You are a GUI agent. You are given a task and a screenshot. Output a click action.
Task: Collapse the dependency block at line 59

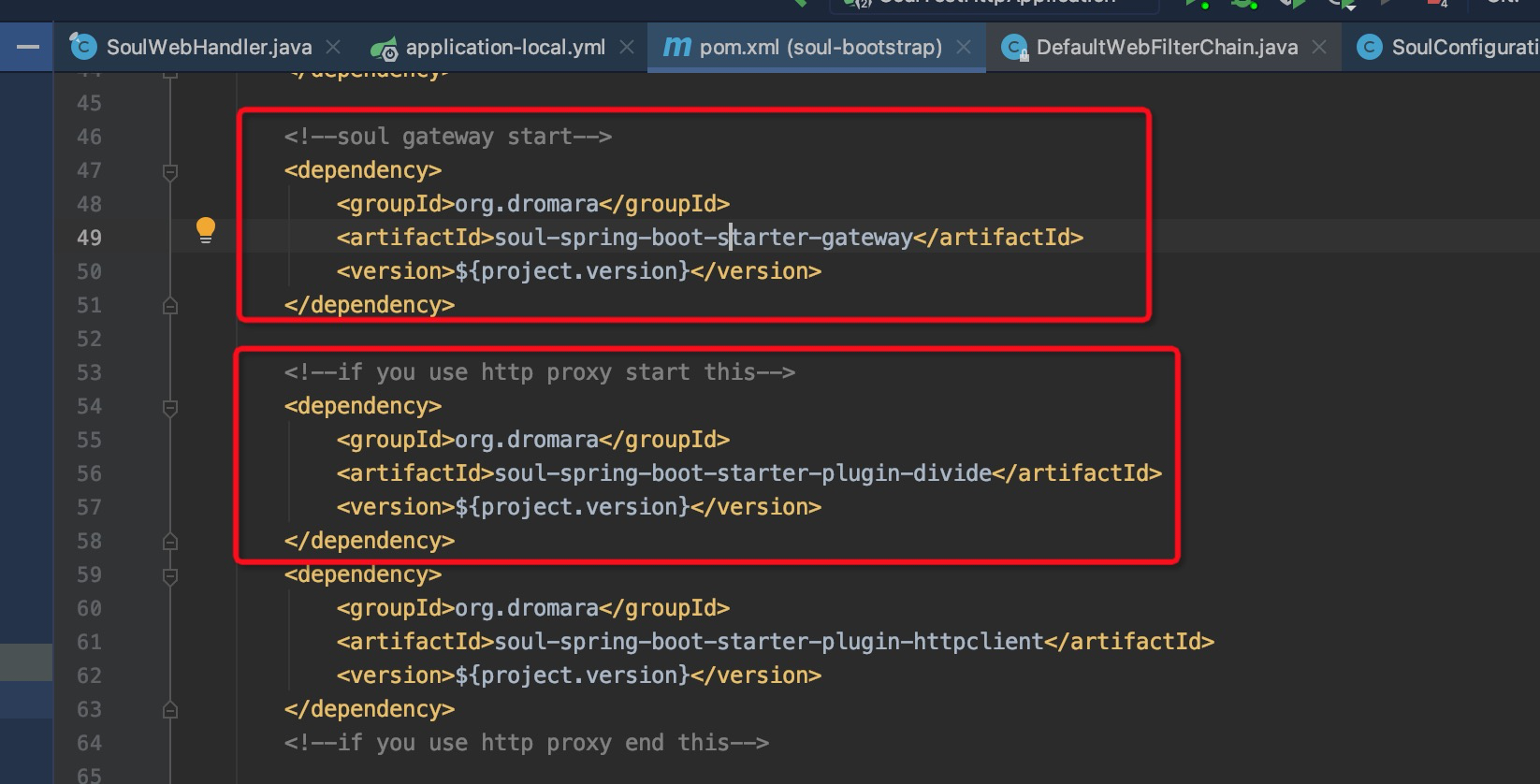[x=170, y=575]
